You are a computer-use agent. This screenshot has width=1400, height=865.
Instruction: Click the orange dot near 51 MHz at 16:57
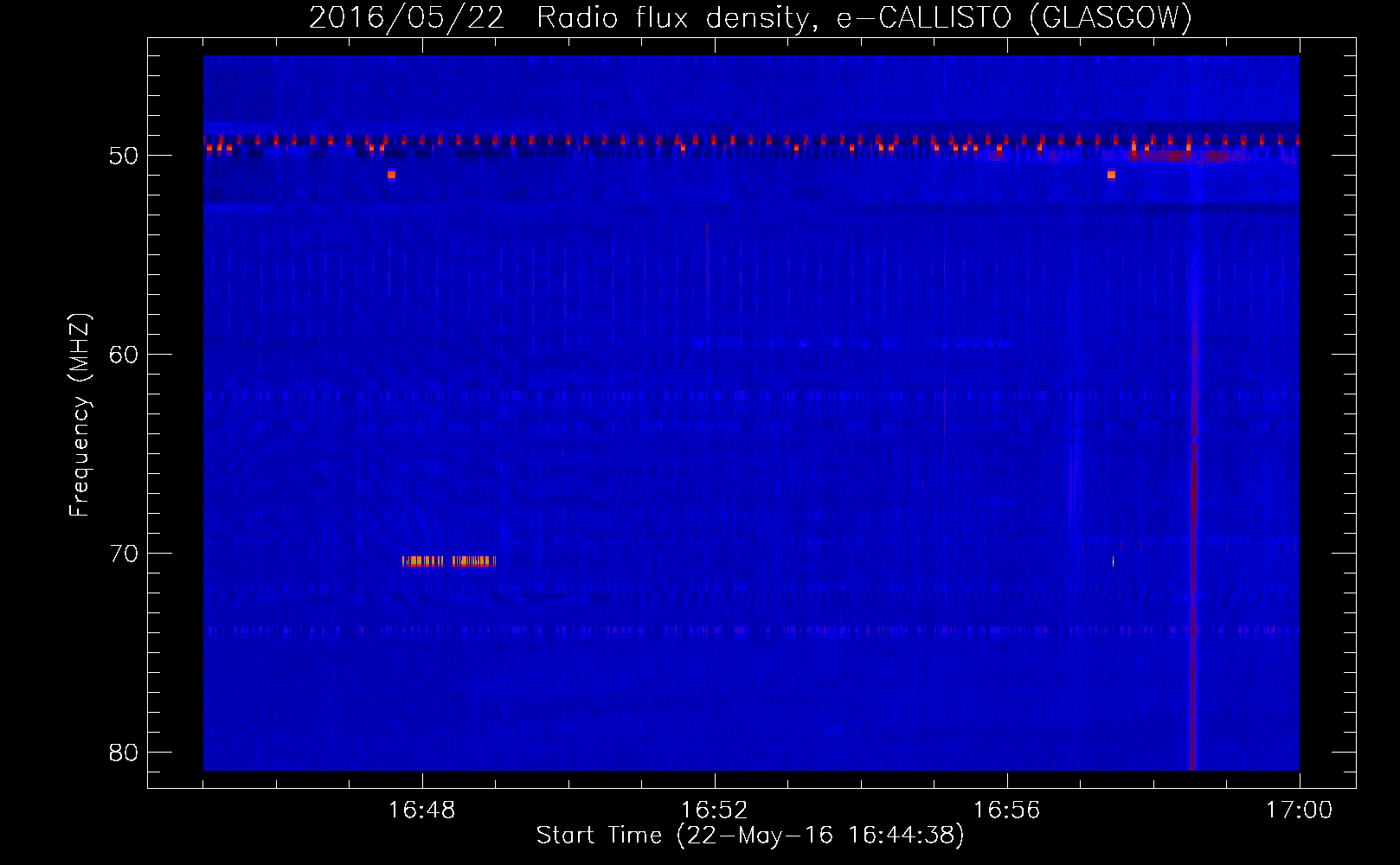click(x=1111, y=175)
